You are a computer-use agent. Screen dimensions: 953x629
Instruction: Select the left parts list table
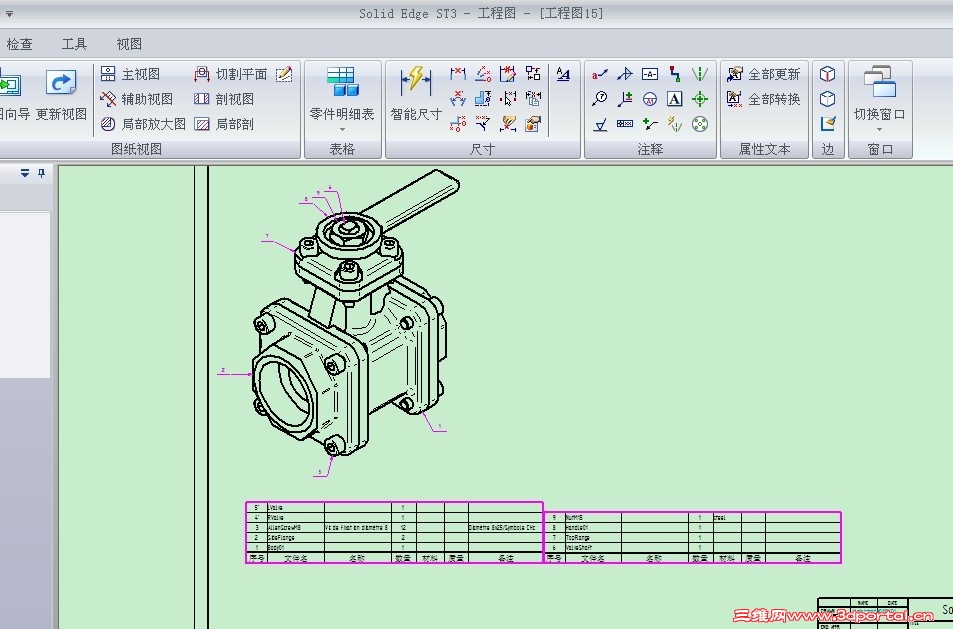pos(394,532)
